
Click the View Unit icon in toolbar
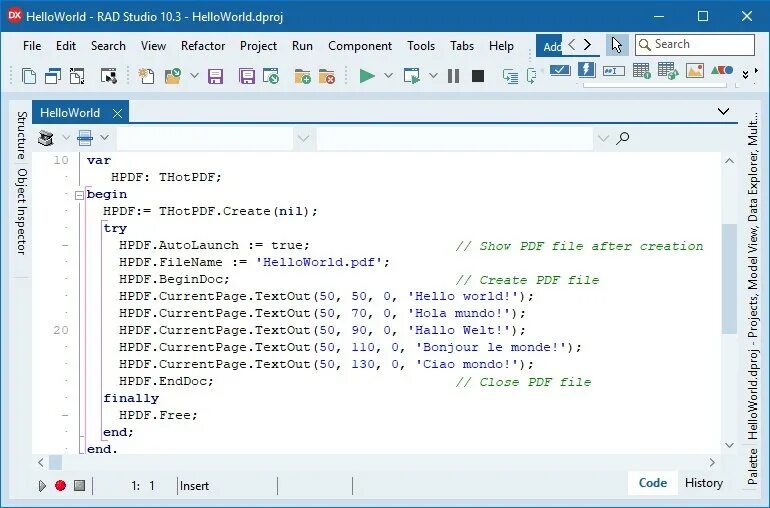tap(28, 76)
